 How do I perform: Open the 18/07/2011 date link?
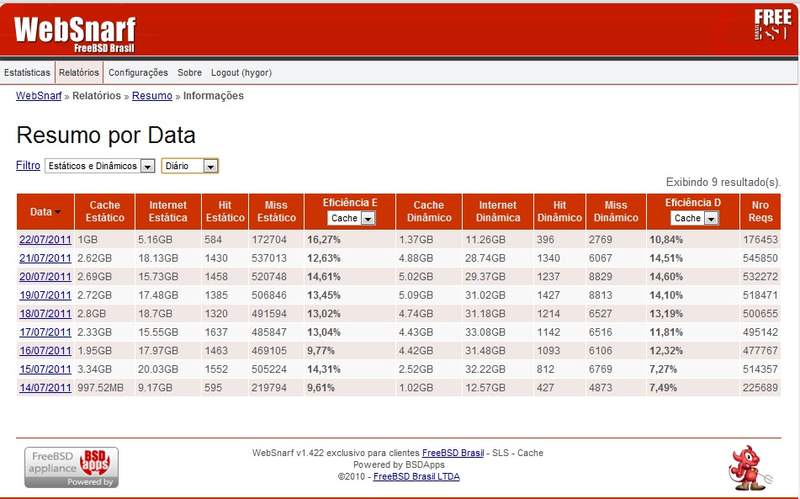pos(45,313)
